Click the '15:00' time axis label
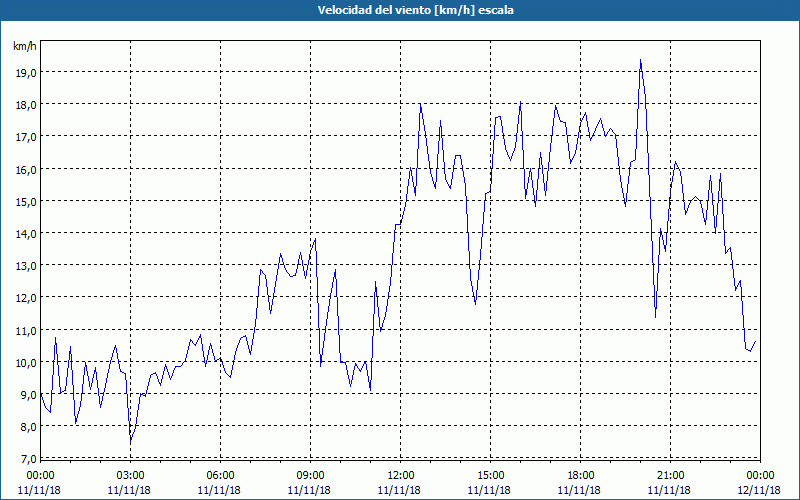 click(x=490, y=476)
